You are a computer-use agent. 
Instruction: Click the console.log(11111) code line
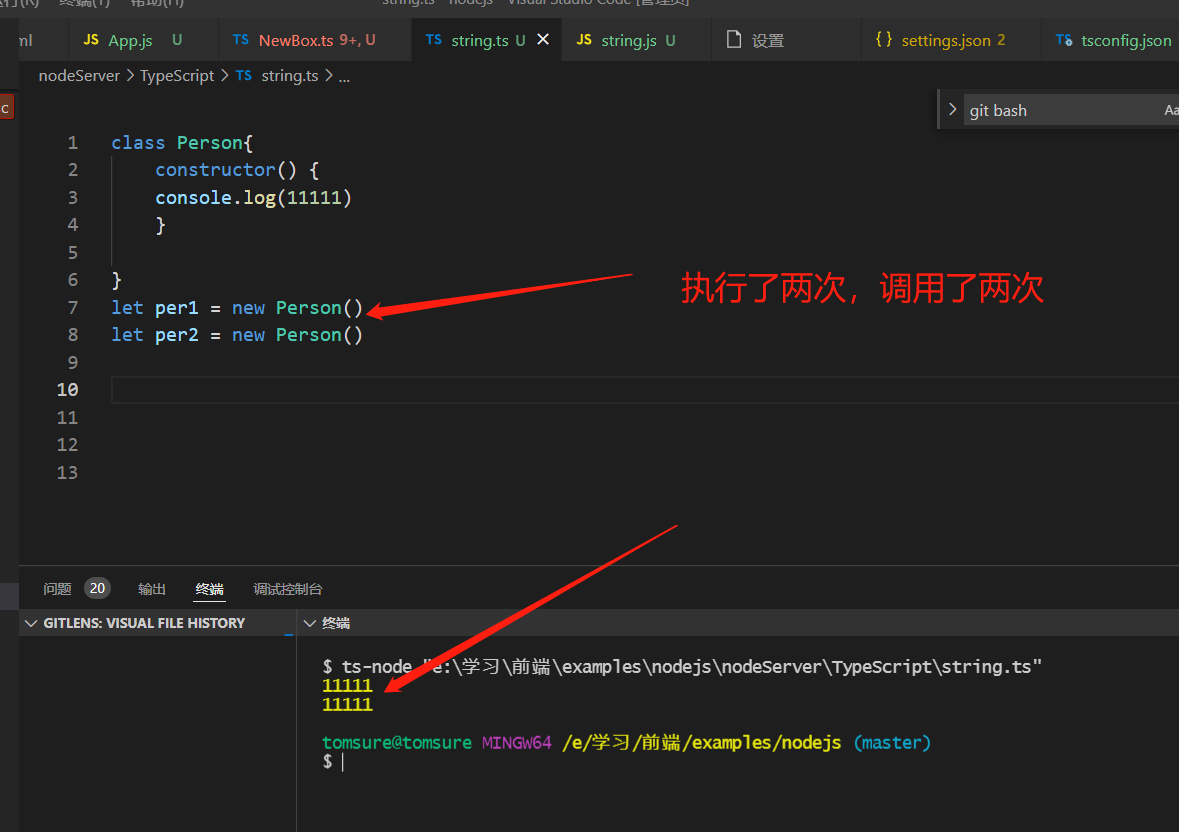pyautogui.click(x=253, y=198)
